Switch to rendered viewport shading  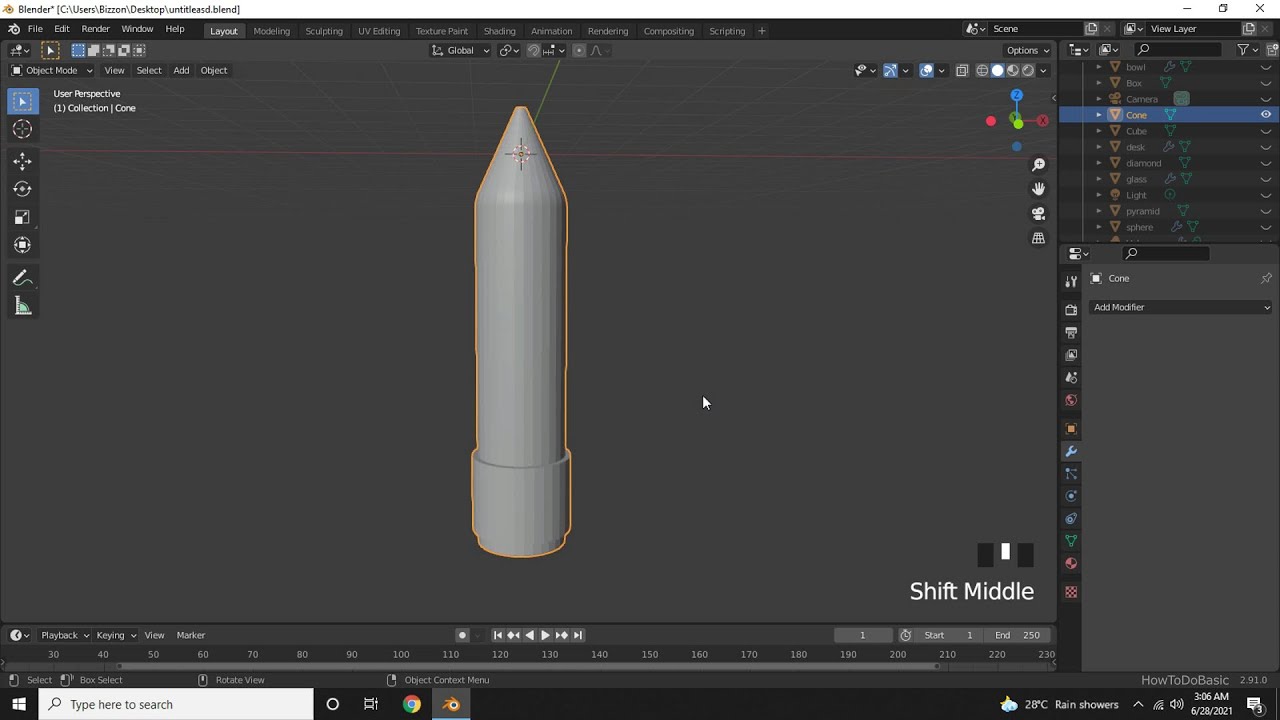(1028, 70)
